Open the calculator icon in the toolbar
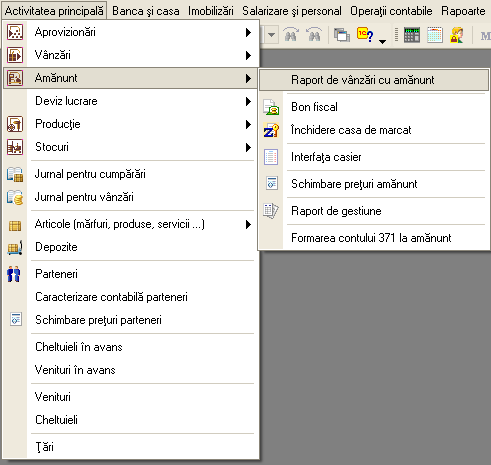491x465 pixels. [412, 35]
